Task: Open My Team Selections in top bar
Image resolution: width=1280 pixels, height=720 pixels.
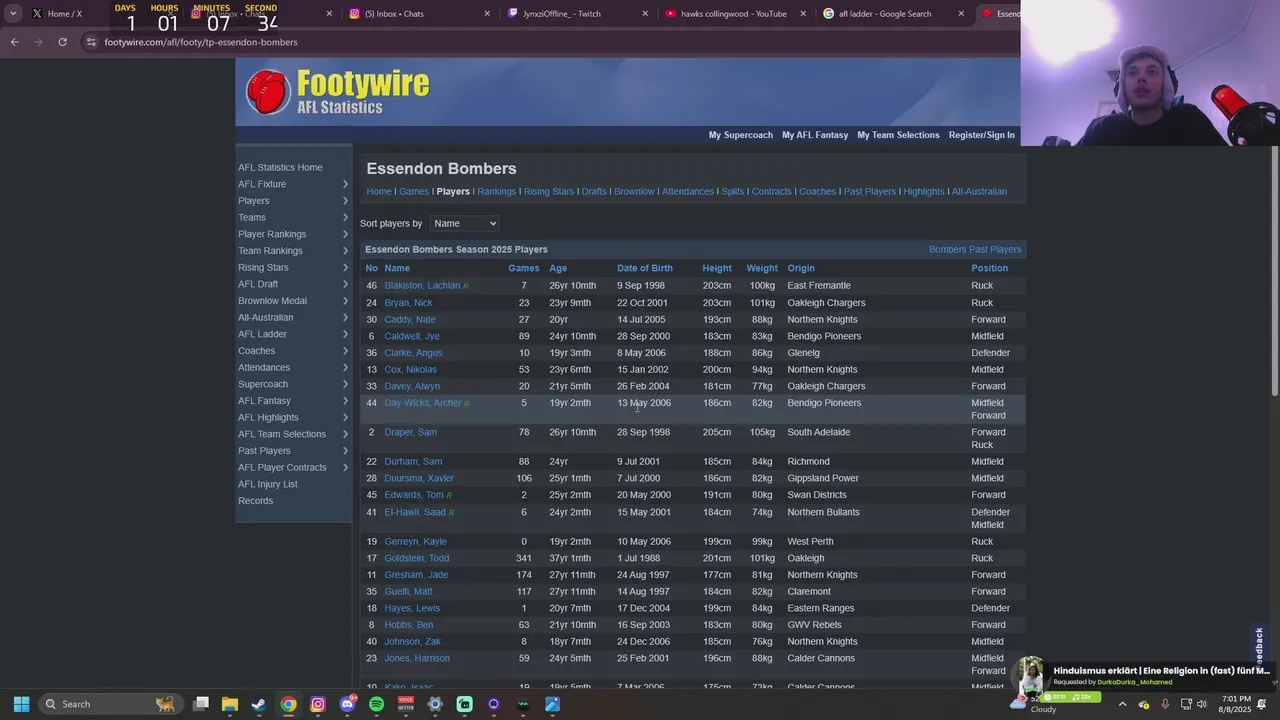Action: coord(898,135)
